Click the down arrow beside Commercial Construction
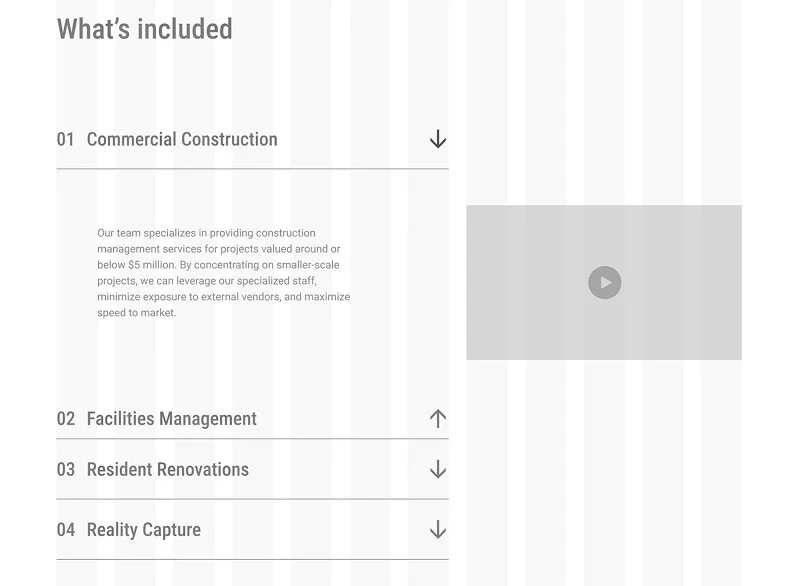The width and height of the screenshot is (800, 586). pos(437,140)
